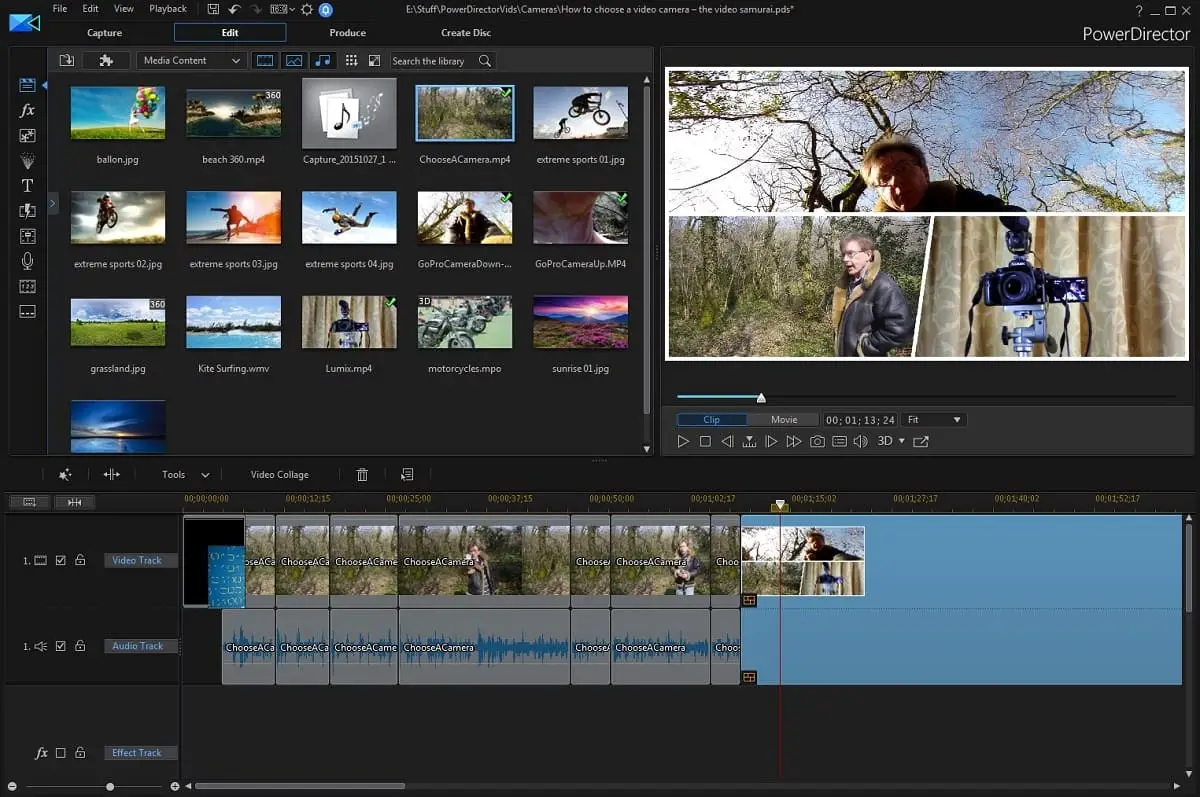
Task: Delete selected clip with trash icon
Action: pos(362,475)
